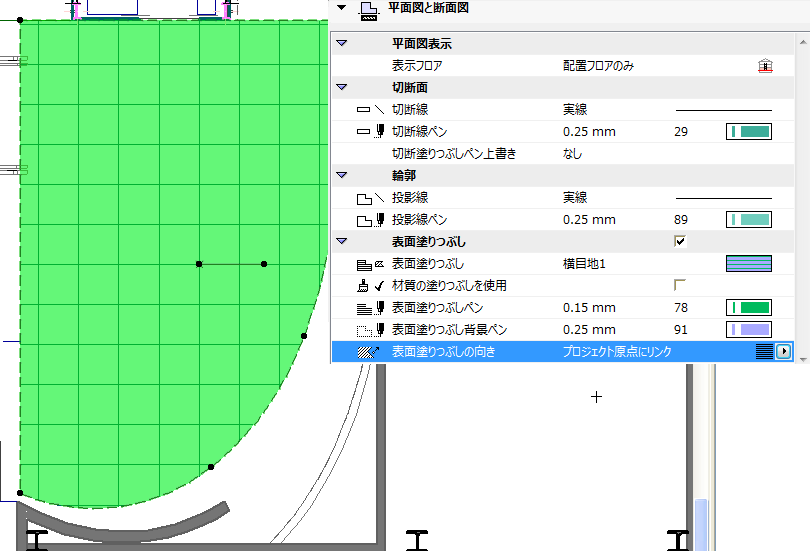This screenshot has height=551, width=810.
Task: Click the 表面塗りつぶしペン pen number 78
Action: [x=681, y=307]
